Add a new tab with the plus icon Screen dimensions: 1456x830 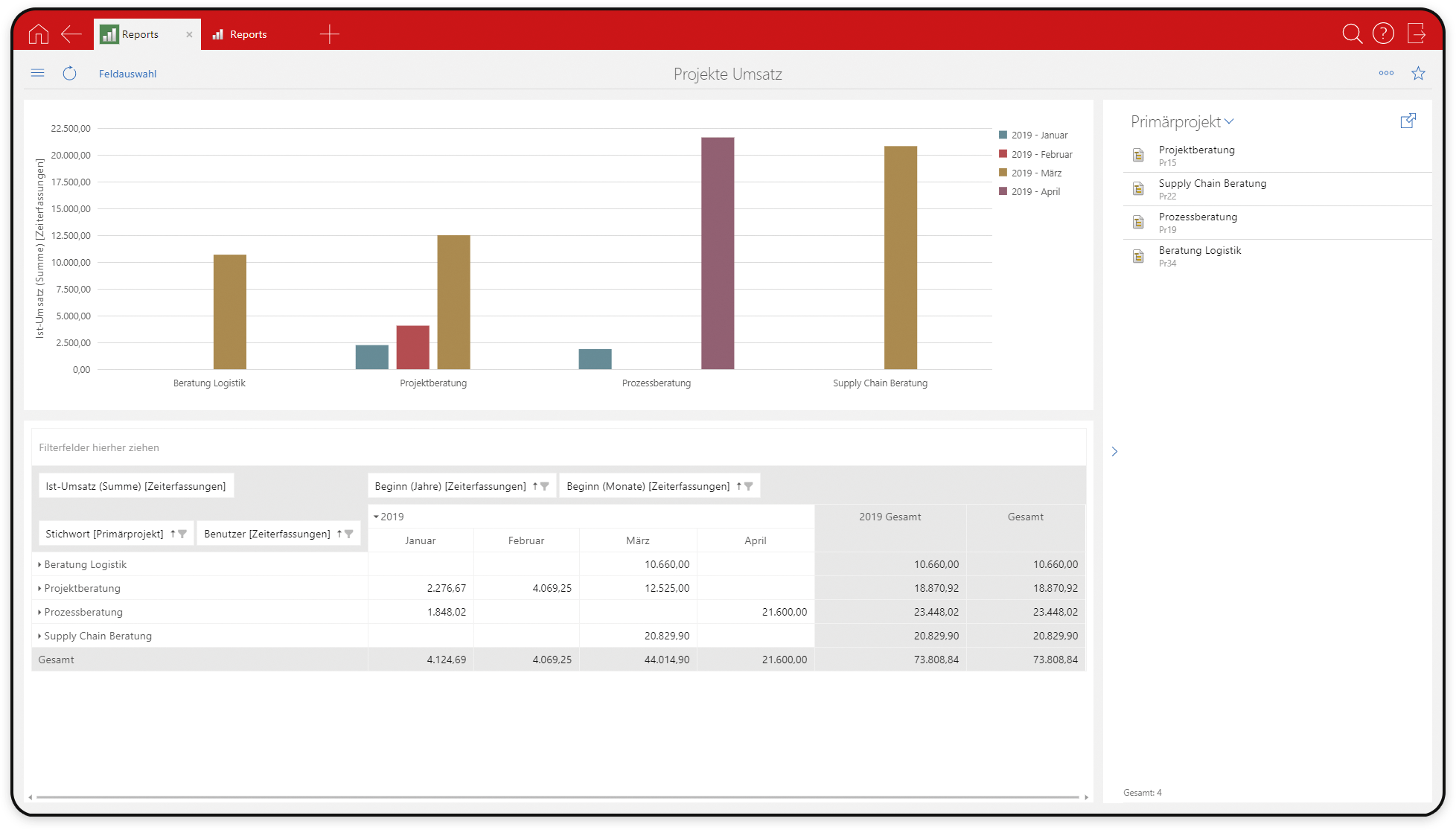329,34
